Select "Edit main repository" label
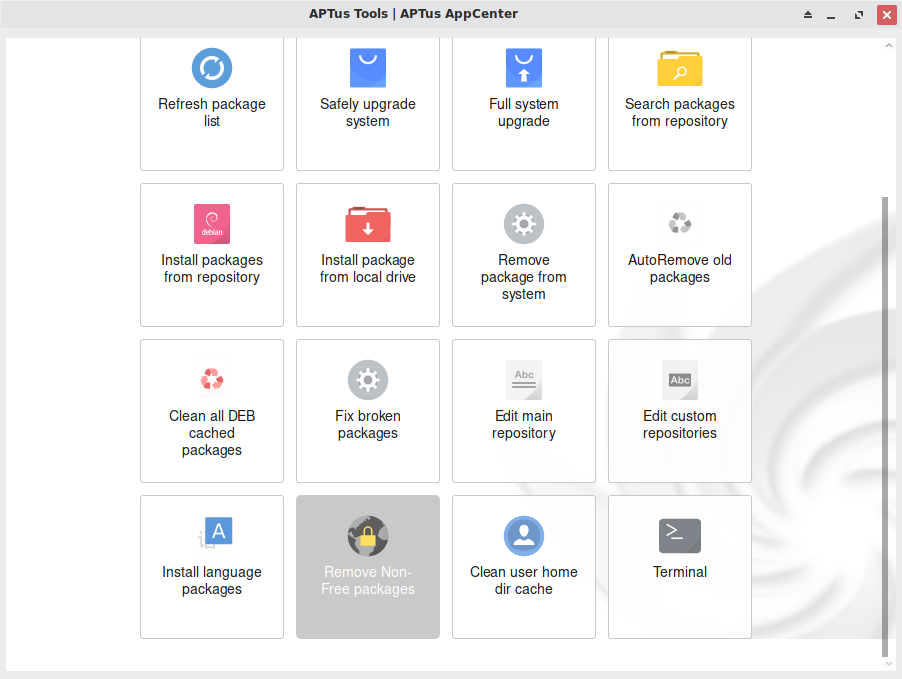Image resolution: width=902 pixels, height=679 pixels. (523, 424)
